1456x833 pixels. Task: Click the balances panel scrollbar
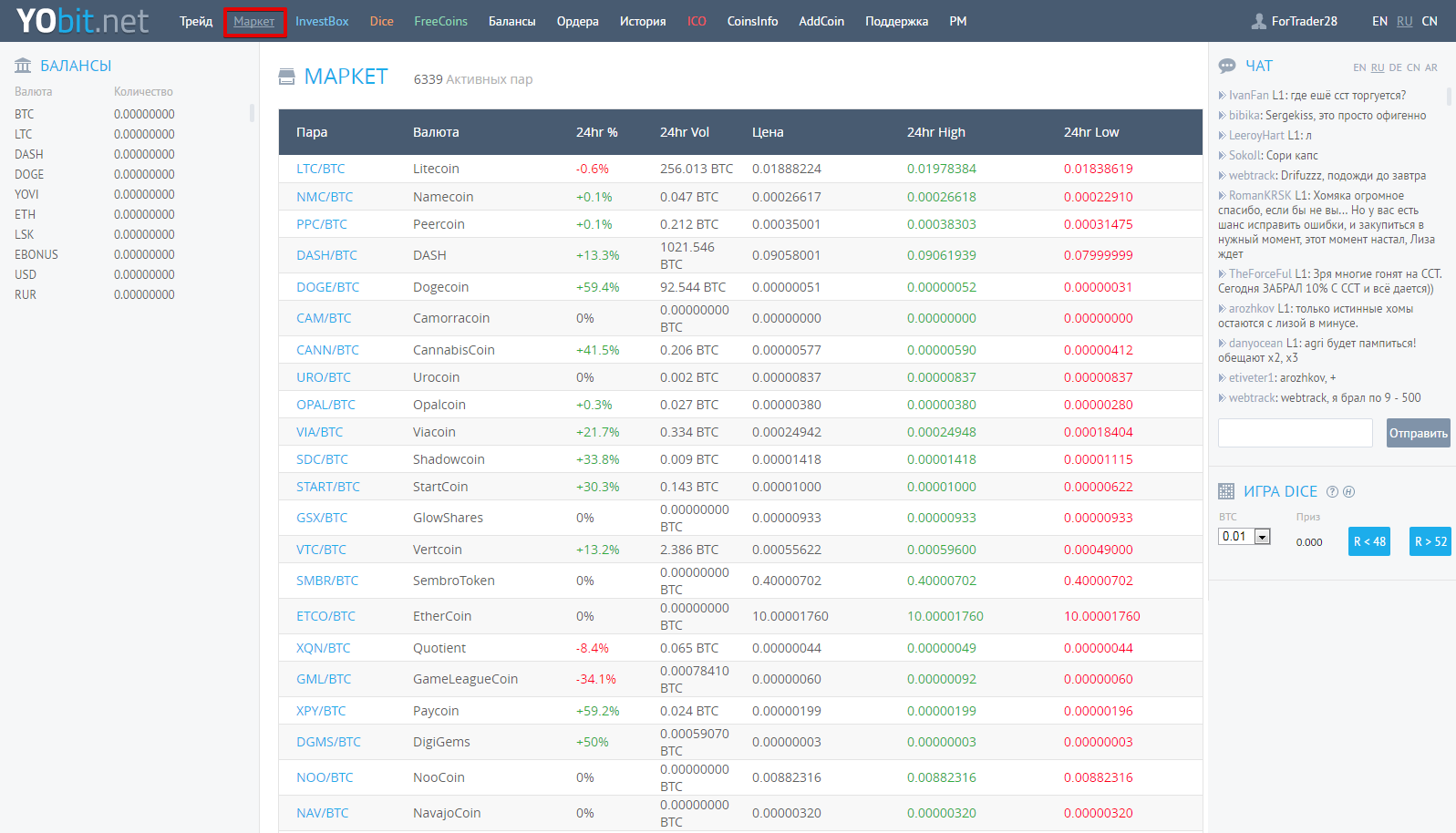(252, 113)
